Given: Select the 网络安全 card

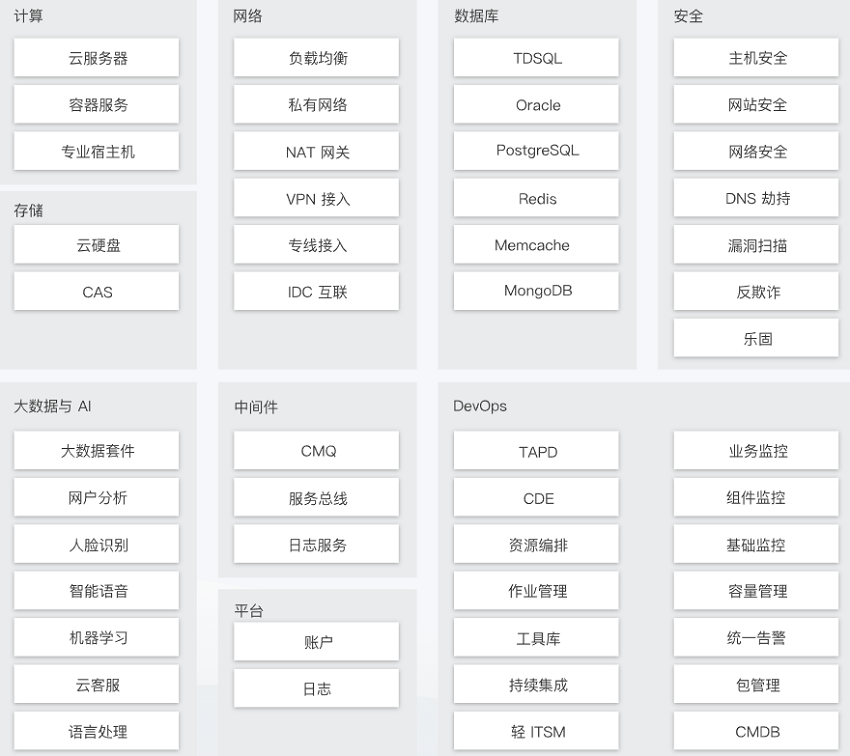Looking at the screenshot, I should tap(756, 151).
